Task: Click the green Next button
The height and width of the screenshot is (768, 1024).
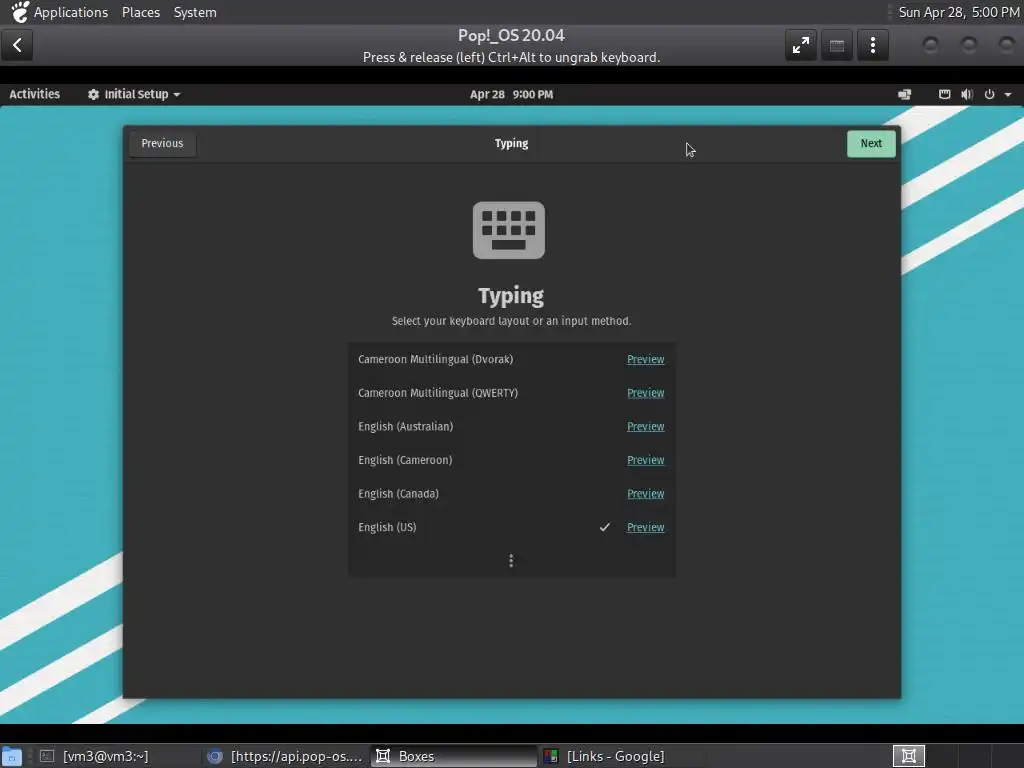Action: (x=871, y=143)
